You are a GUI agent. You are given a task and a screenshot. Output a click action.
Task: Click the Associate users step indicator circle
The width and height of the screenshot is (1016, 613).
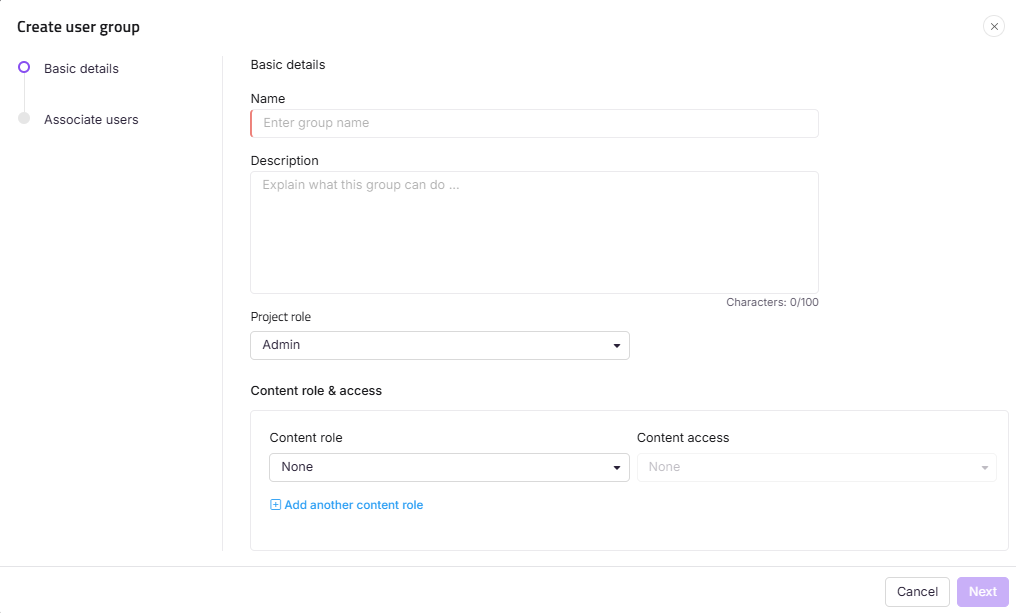23,119
